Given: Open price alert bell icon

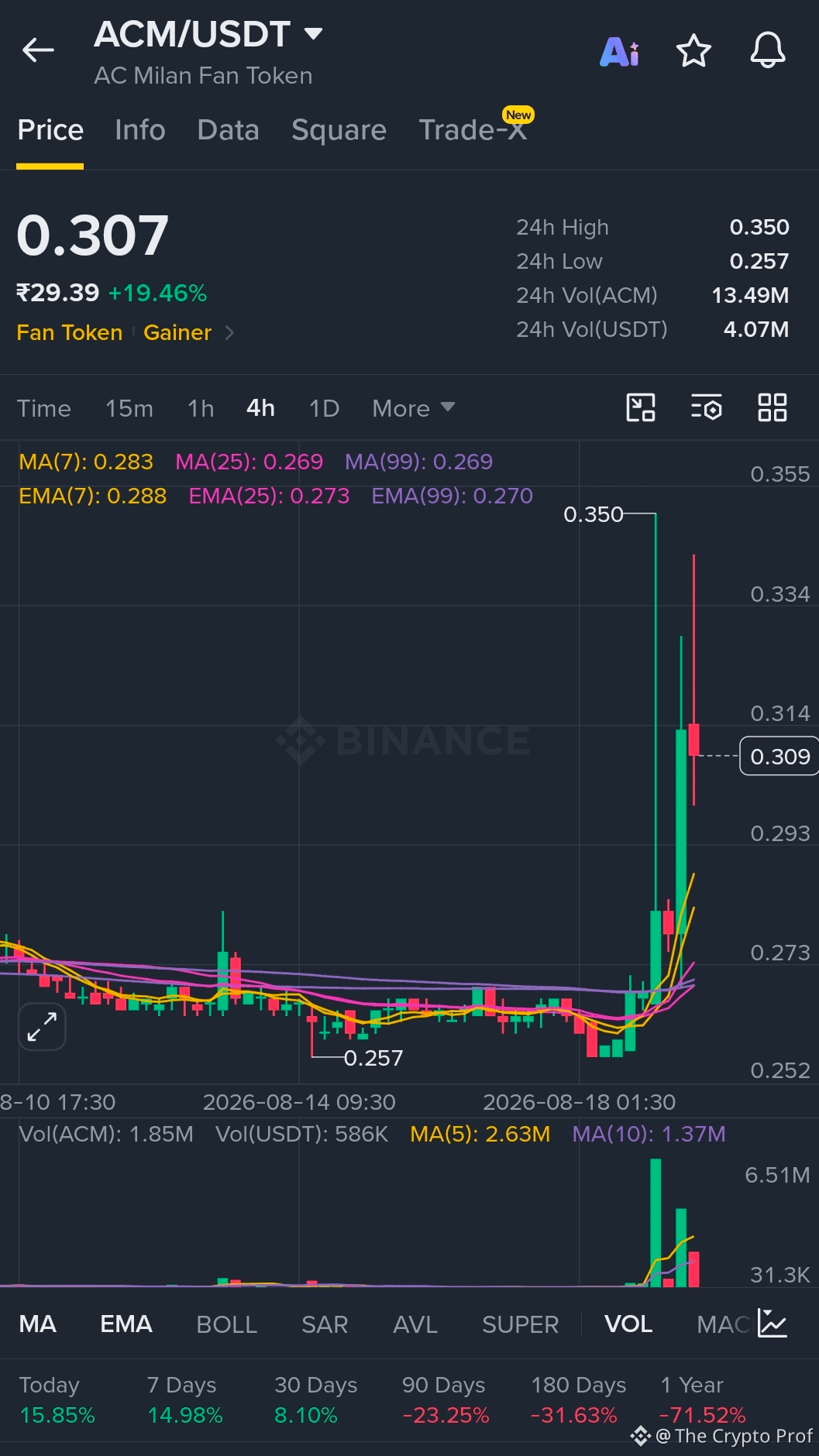Looking at the screenshot, I should (x=768, y=51).
